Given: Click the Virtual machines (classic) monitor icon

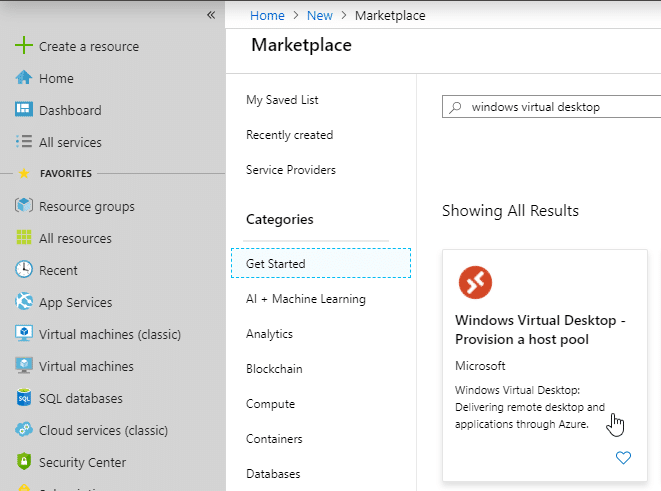Looking at the screenshot, I should pos(24,333).
